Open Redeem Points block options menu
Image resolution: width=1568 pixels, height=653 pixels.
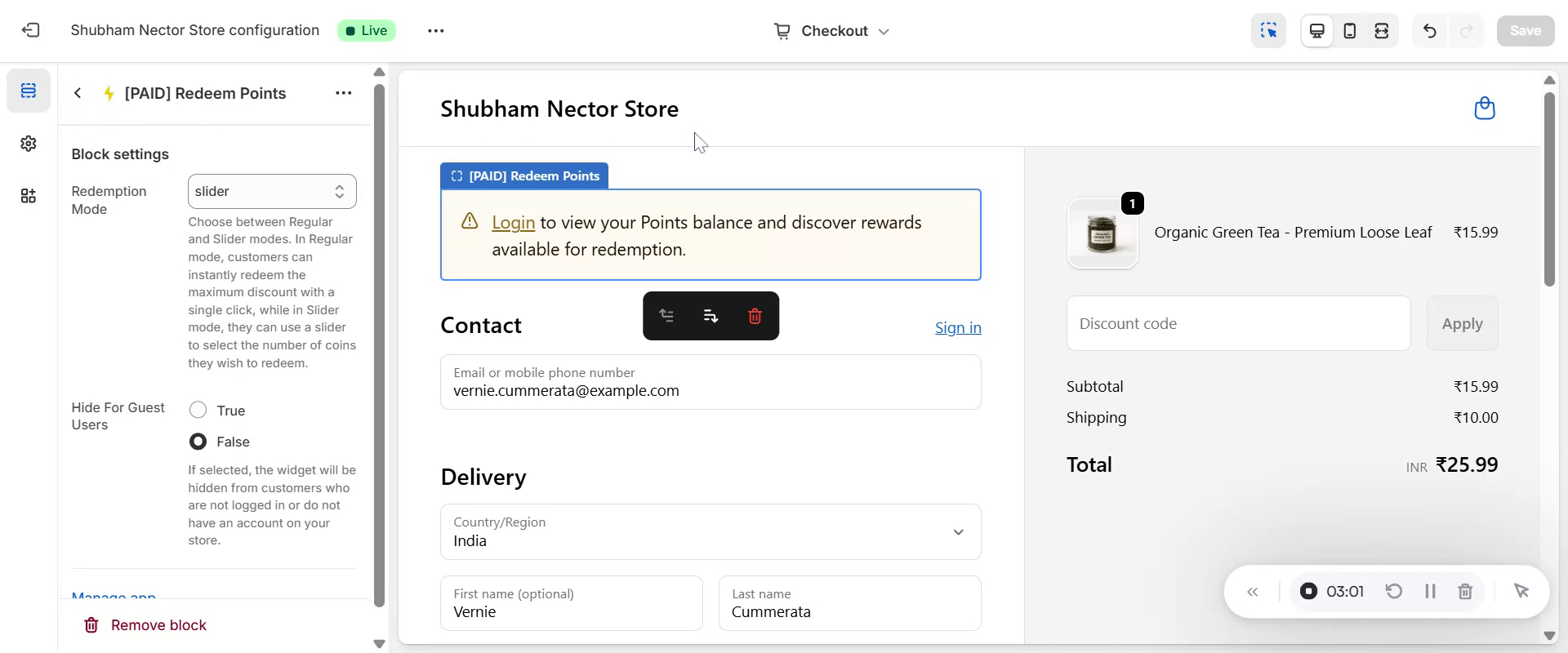pyautogui.click(x=343, y=93)
